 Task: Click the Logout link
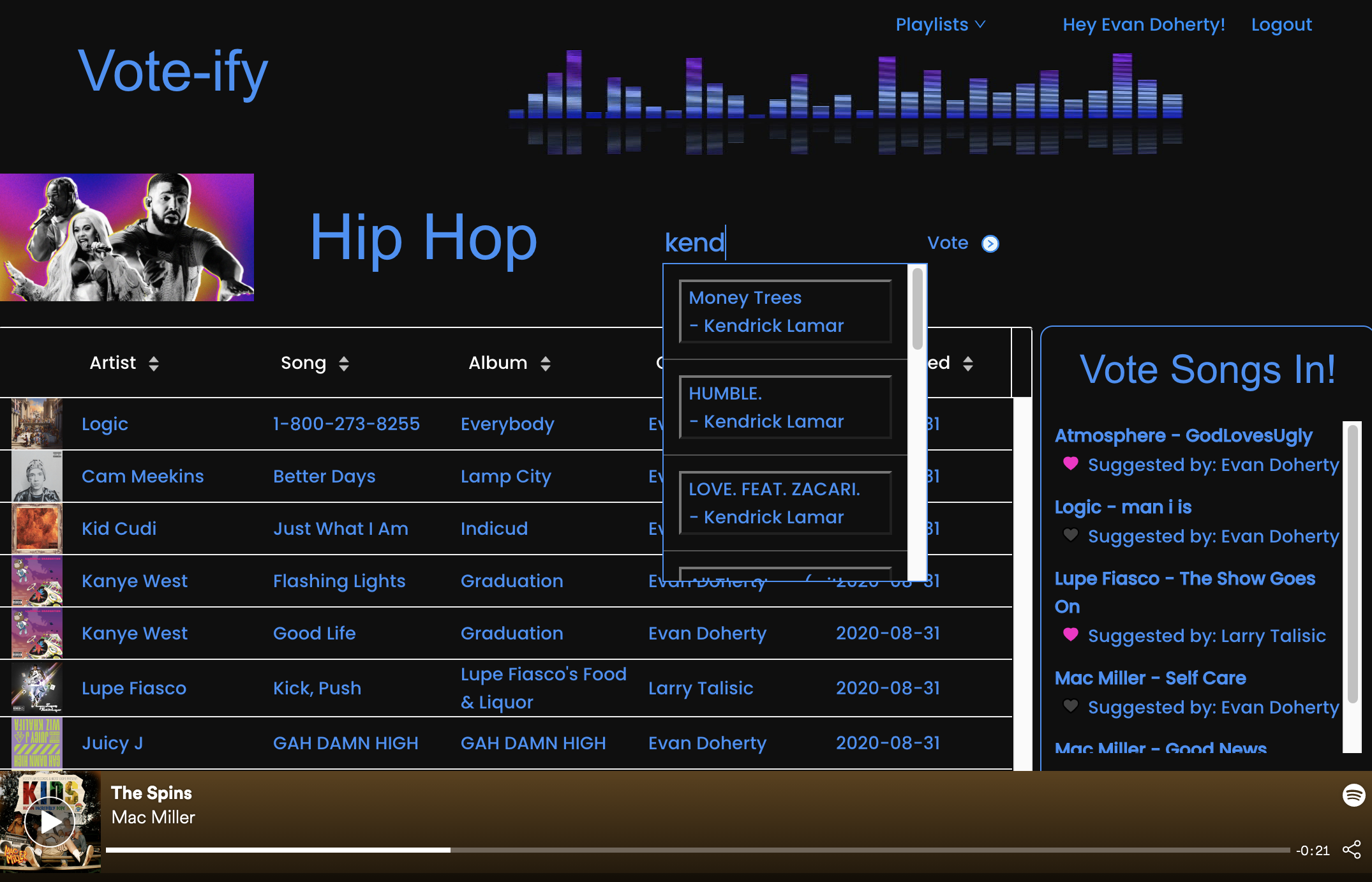tap(1281, 25)
